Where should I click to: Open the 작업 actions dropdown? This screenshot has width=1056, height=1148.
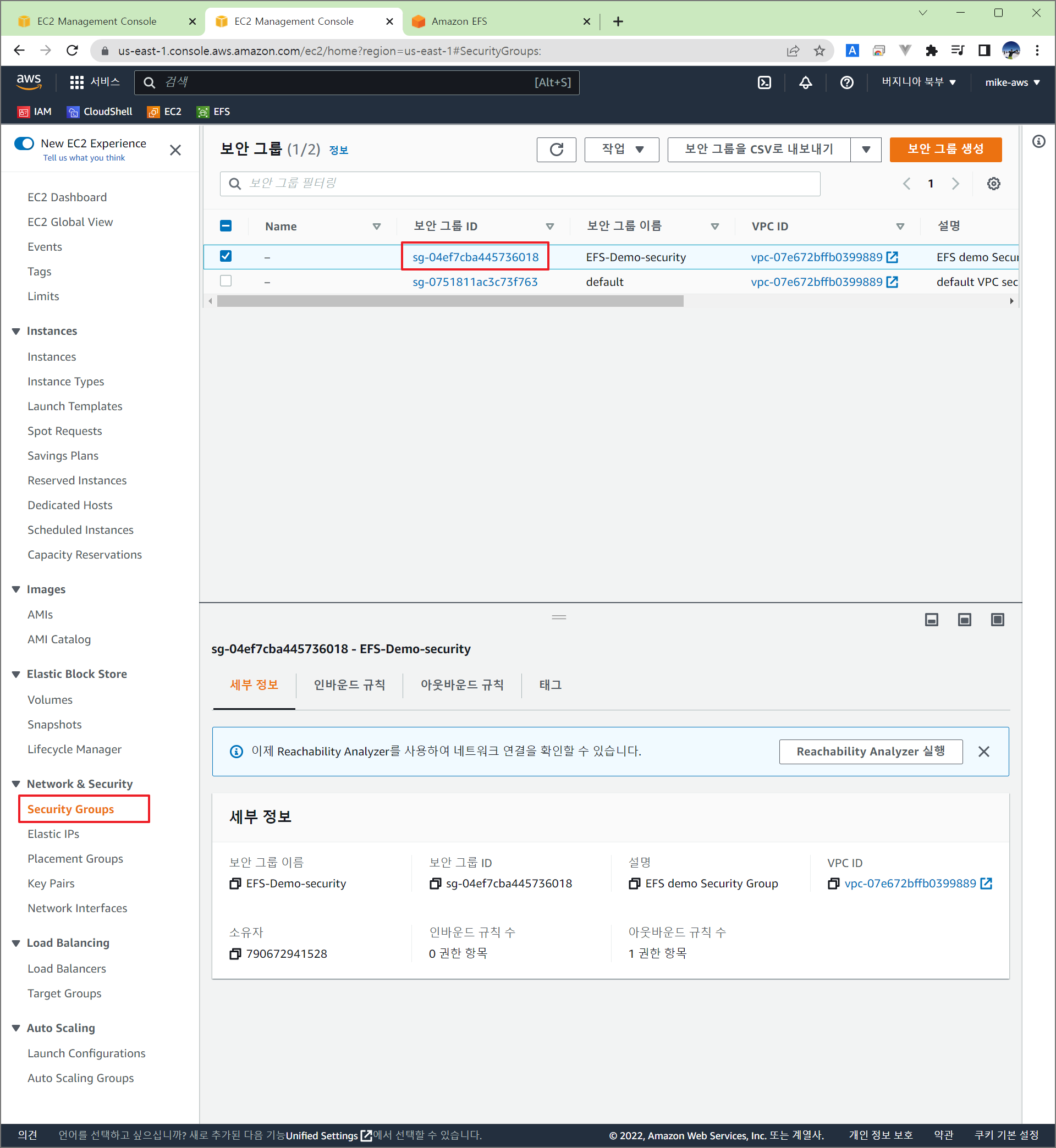point(621,150)
